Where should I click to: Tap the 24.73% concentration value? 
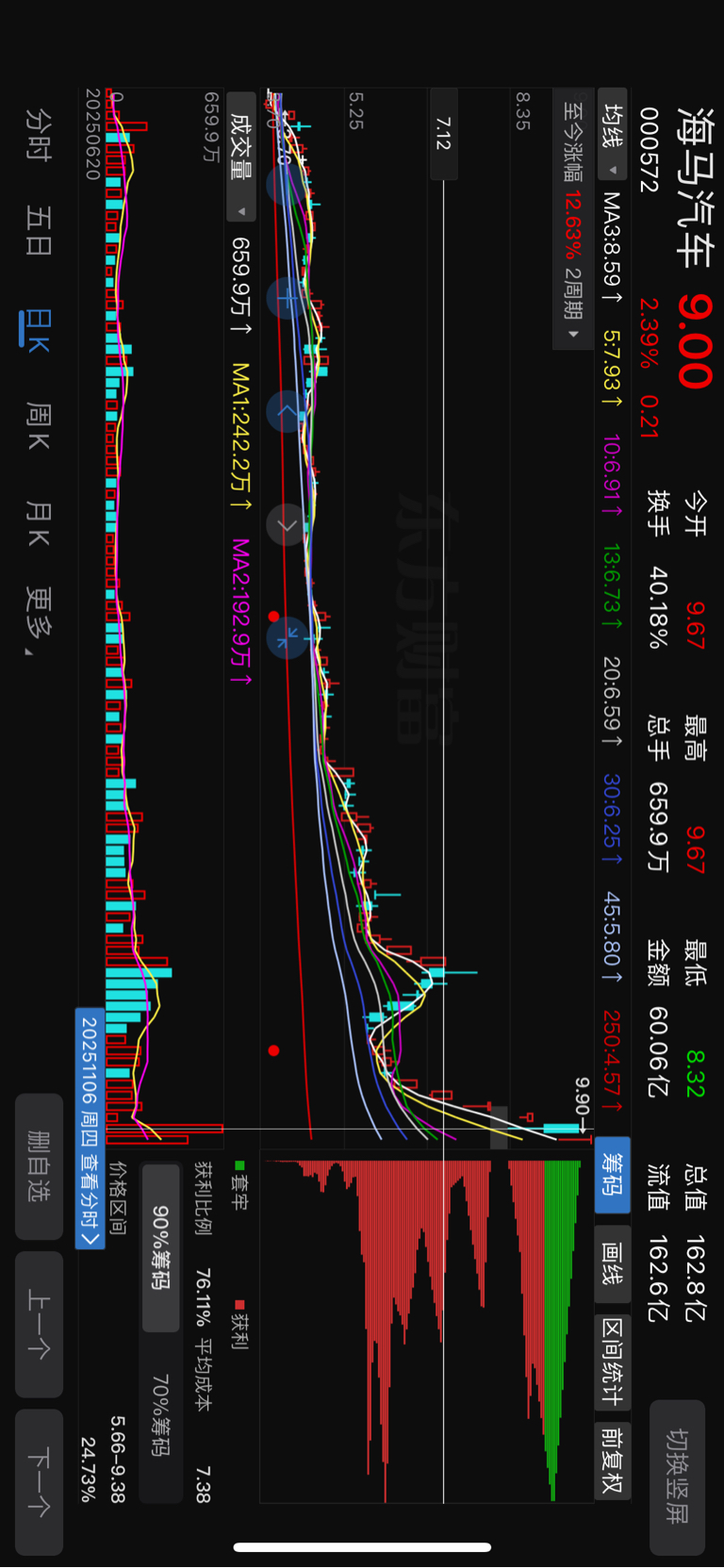point(88,1470)
